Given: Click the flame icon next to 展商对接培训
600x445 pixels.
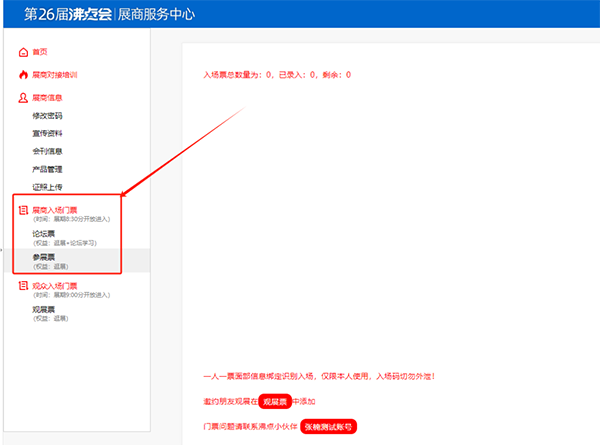Looking at the screenshot, I should [x=24, y=74].
